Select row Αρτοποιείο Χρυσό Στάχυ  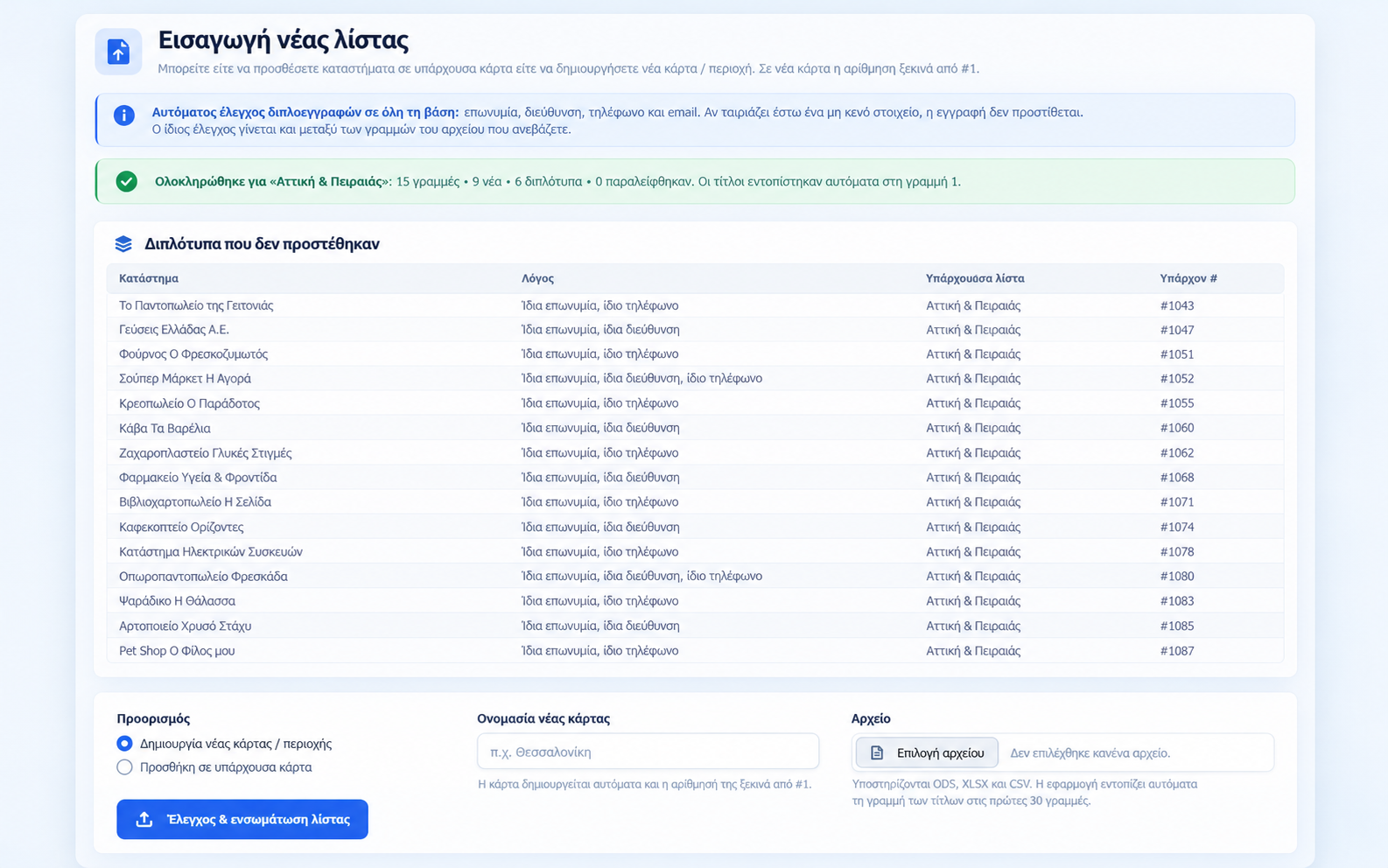tap(695, 626)
